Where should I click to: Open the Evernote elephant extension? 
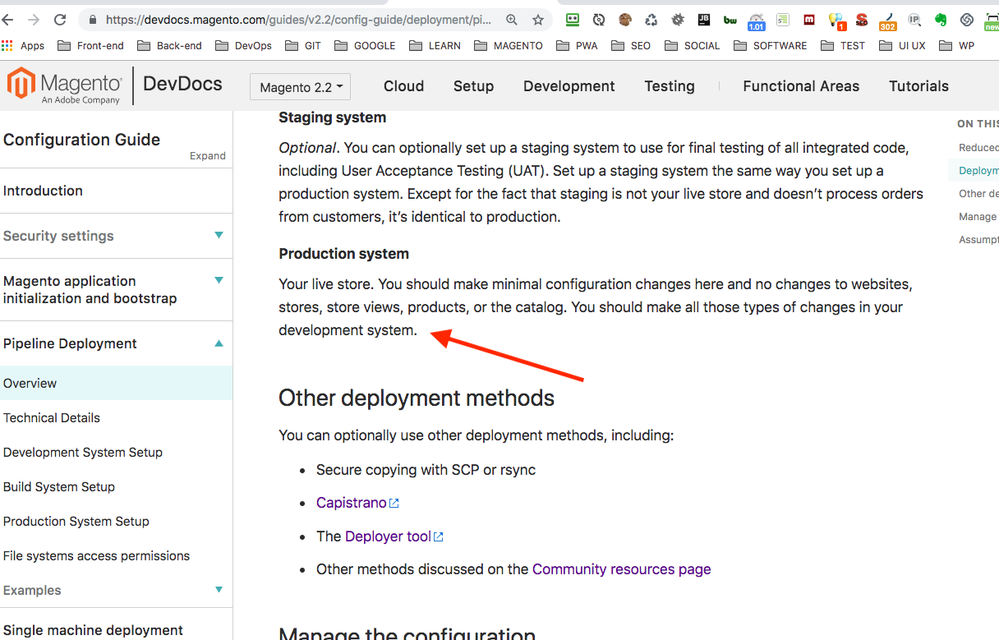tap(941, 20)
